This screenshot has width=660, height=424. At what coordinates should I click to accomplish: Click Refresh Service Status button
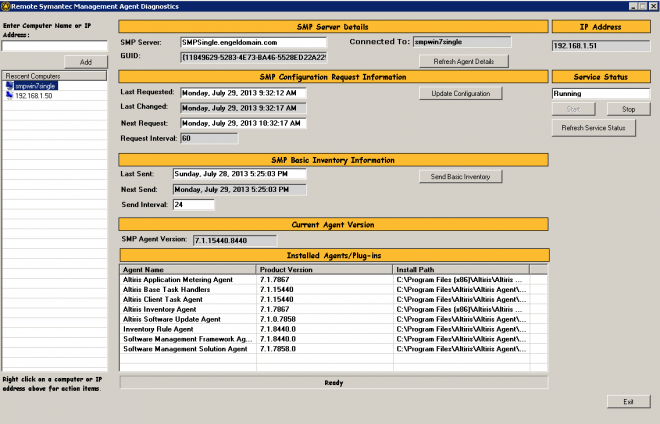point(593,128)
